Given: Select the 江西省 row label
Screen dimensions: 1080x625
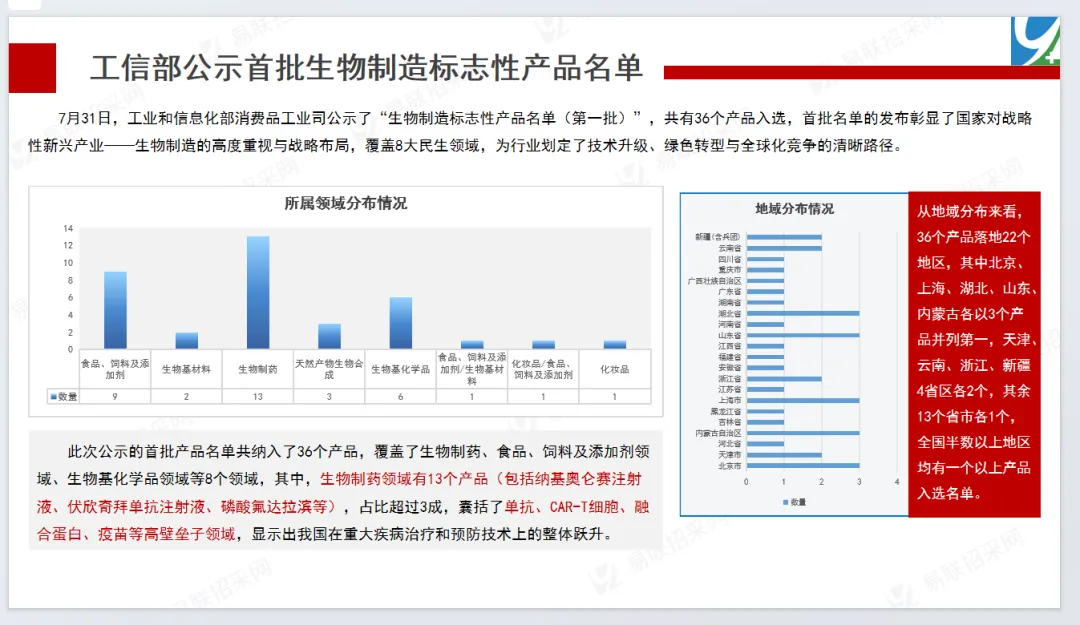Looking at the screenshot, I should pyautogui.click(x=729, y=346).
